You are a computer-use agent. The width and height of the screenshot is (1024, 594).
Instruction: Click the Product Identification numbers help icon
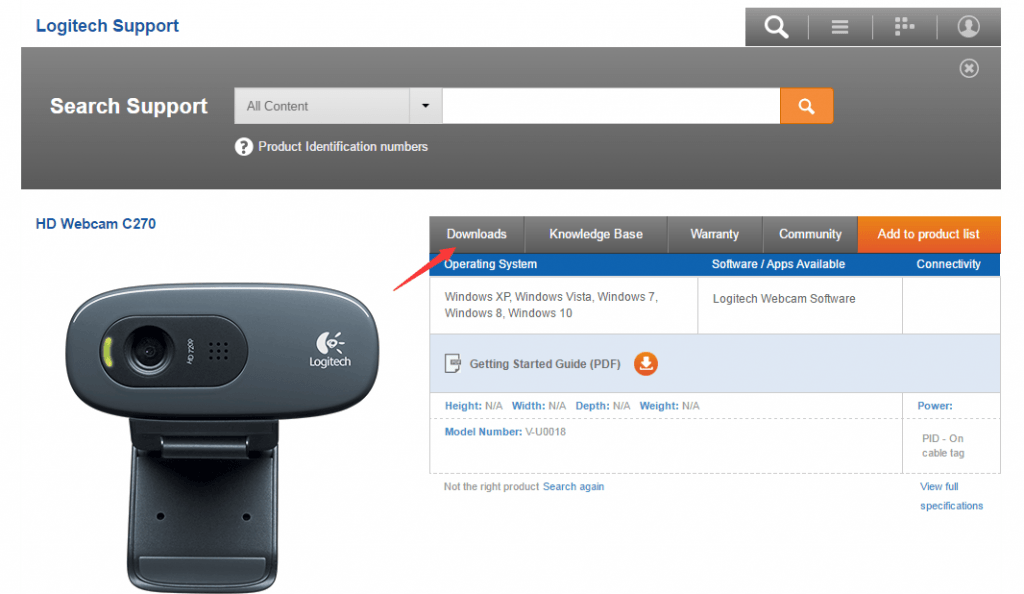click(x=243, y=146)
